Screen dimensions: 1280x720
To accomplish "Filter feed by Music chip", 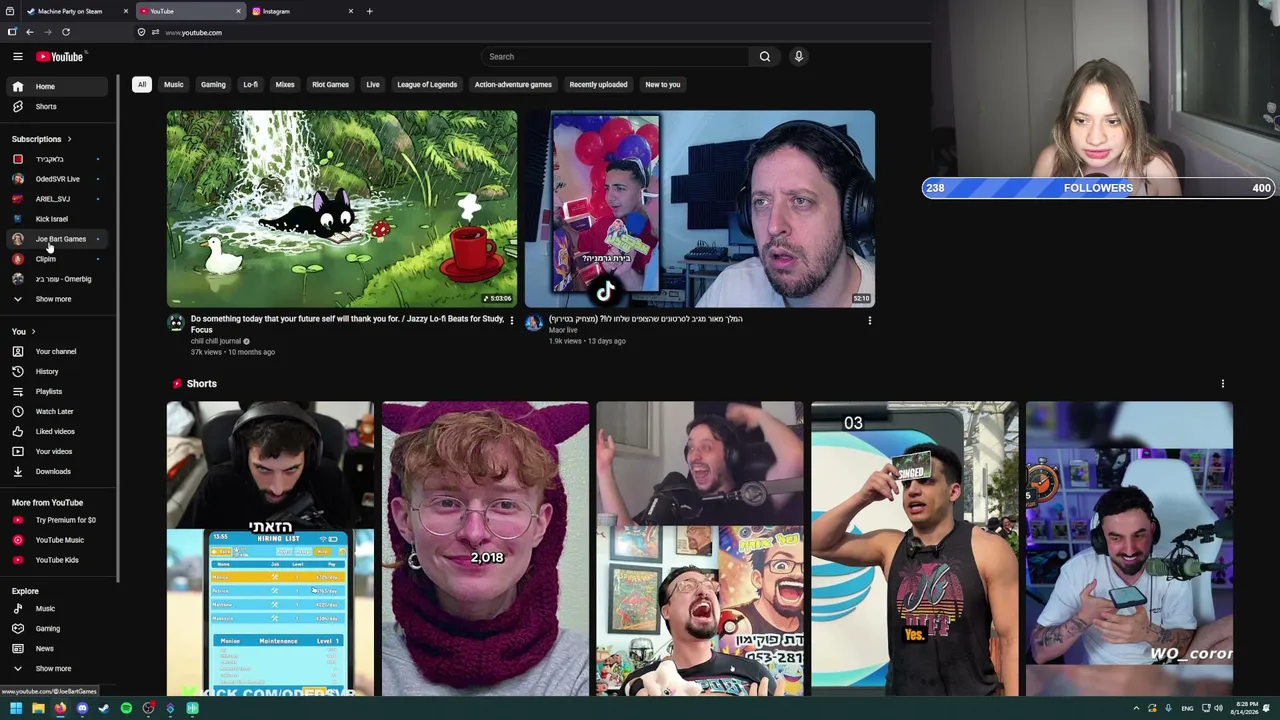I will (x=174, y=84).
